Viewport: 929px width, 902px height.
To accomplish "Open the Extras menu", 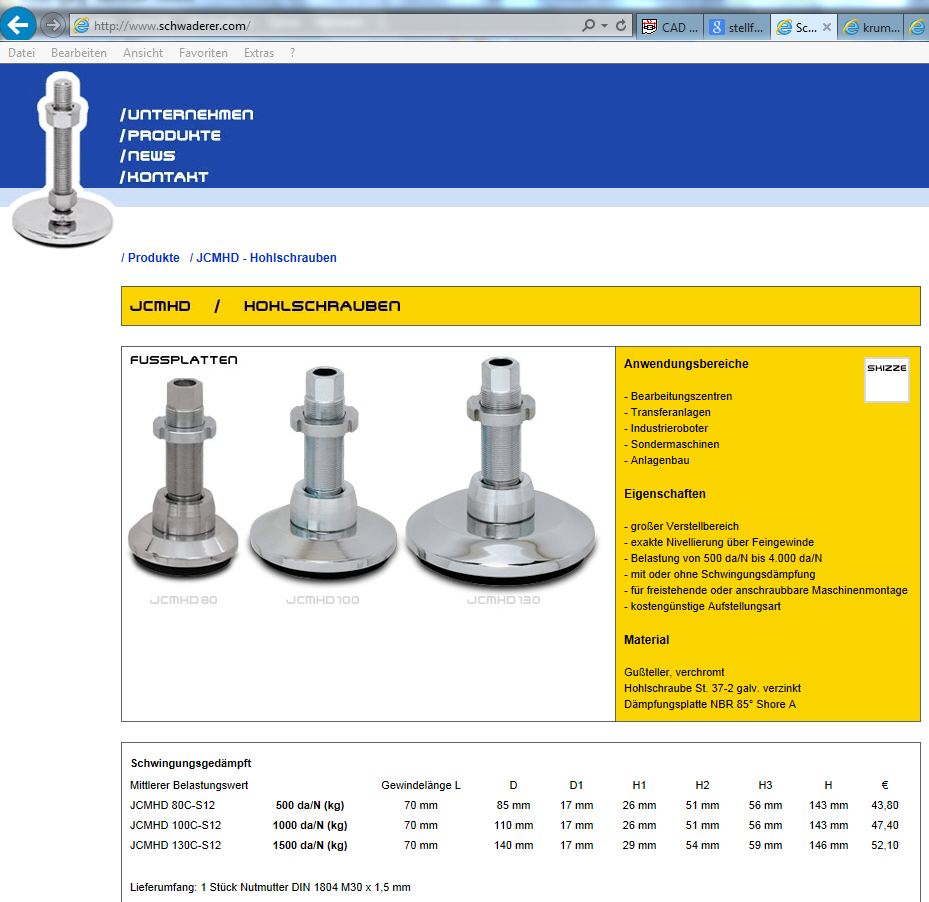I will point(259,53).
